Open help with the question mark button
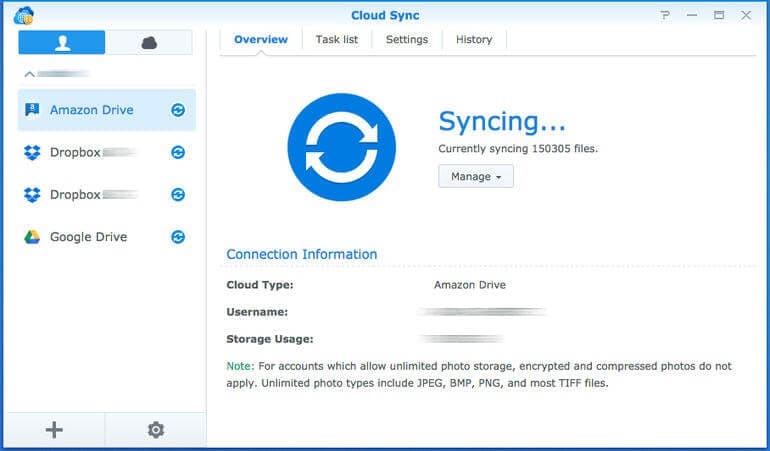Screen dimensions: 770x451 click(665, 15)
